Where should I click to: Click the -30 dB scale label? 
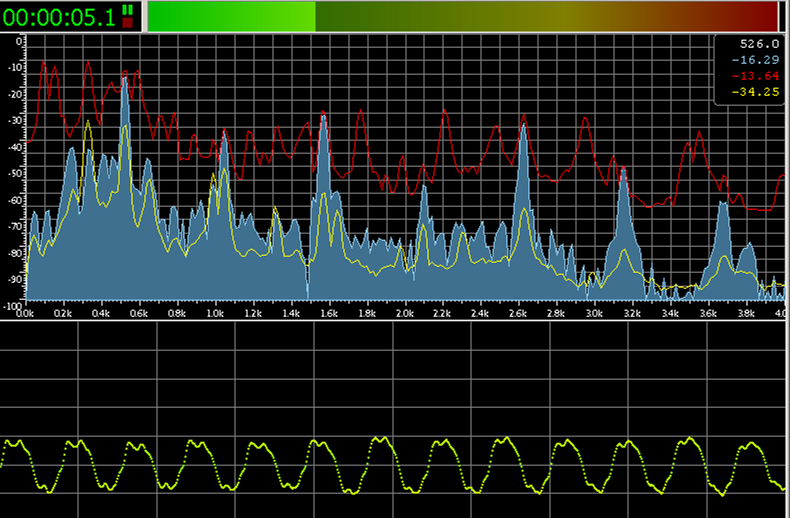click(x=16, y=120)
